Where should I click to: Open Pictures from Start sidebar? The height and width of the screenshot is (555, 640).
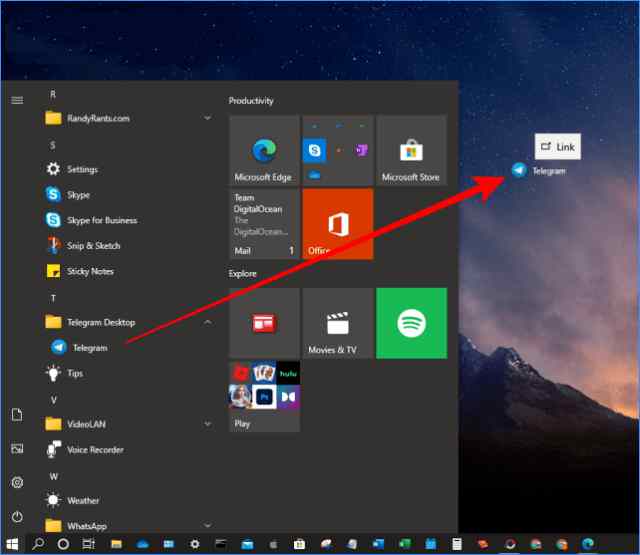pos(17,449)
